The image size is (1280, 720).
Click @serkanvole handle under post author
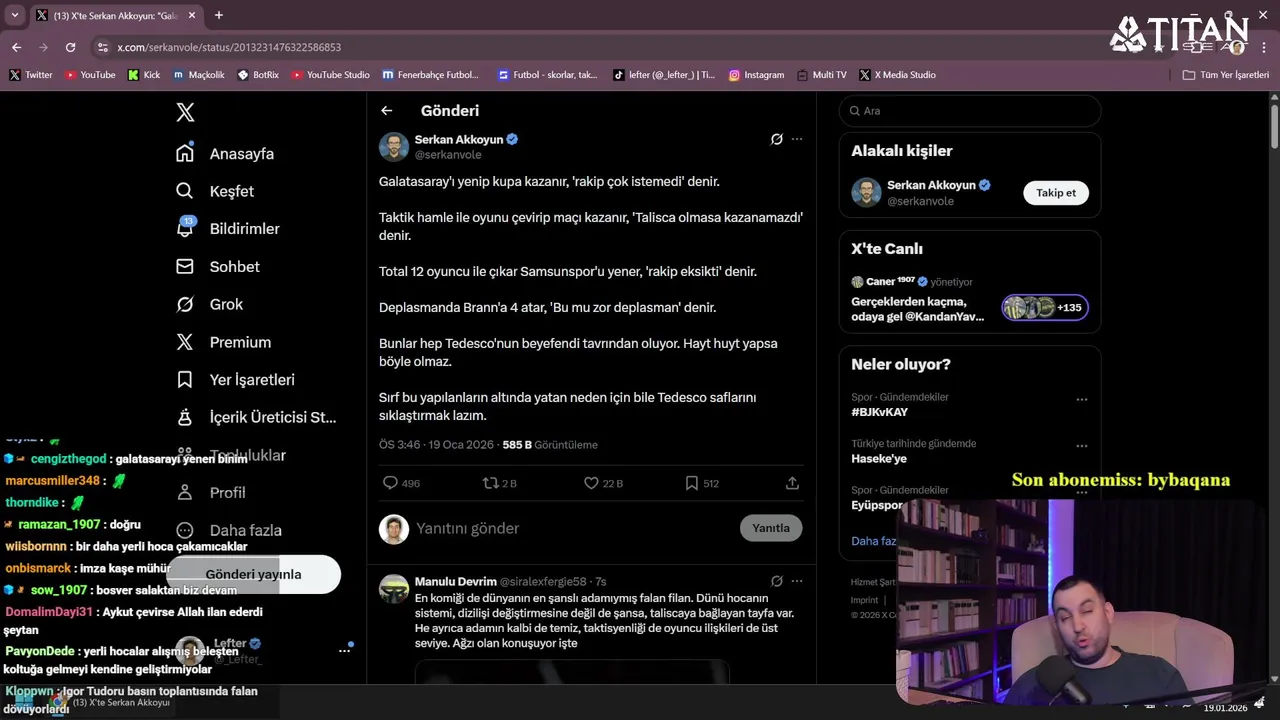tap(448, 155)
